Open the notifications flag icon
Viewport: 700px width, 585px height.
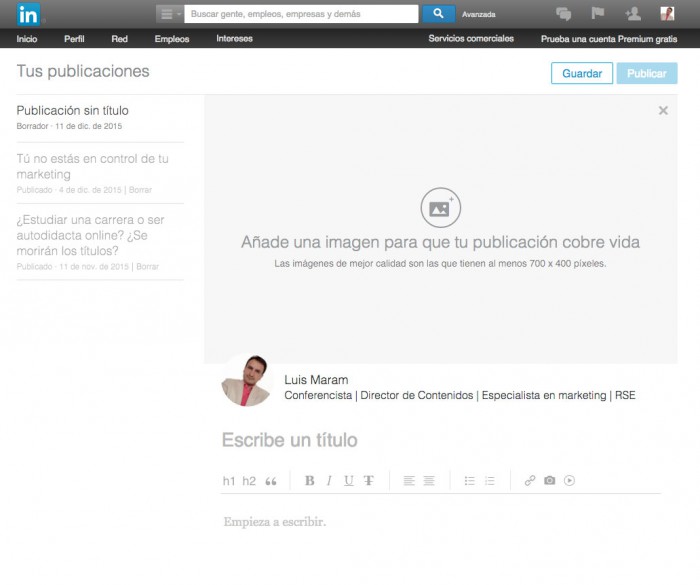[597, 13]
